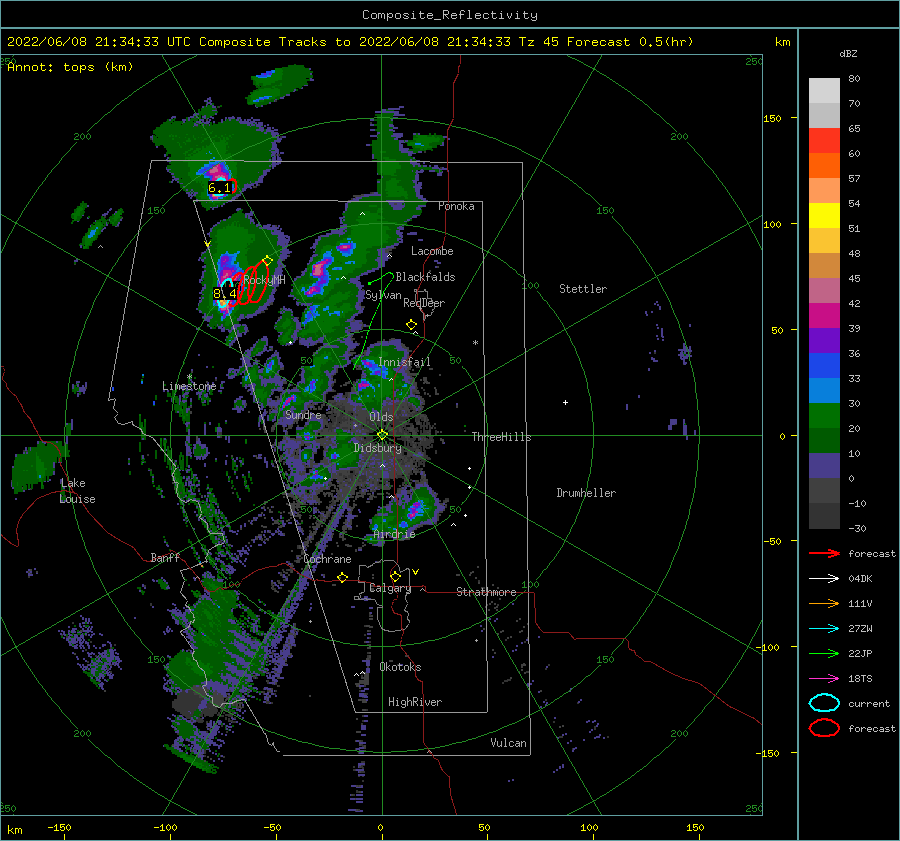This screenshot has width=900, height=841.
Task: Click the Vulcan label
Action: (x=509, y=743)
